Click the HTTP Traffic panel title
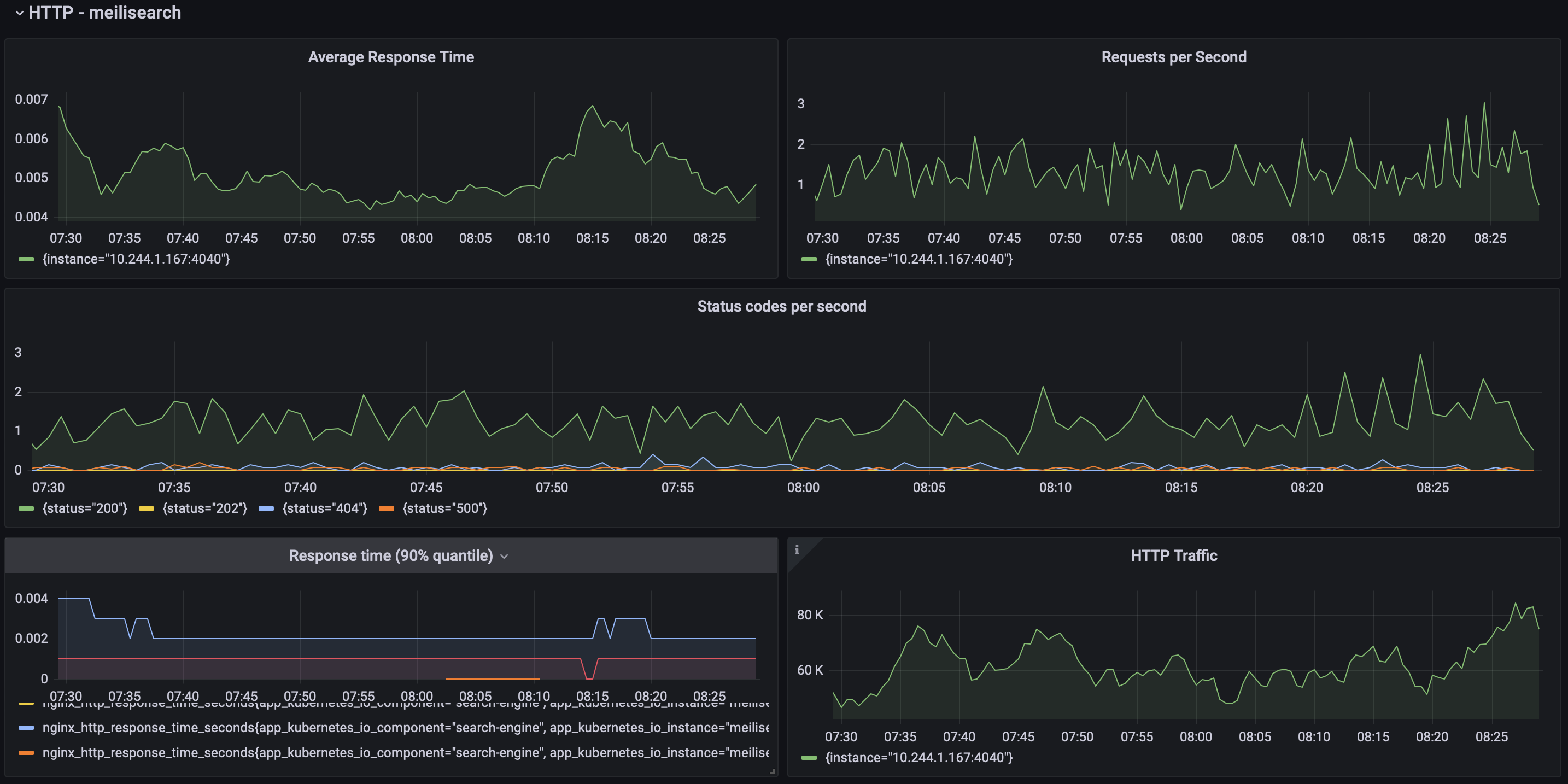The image size is (1568, 784). (1174, 555)
